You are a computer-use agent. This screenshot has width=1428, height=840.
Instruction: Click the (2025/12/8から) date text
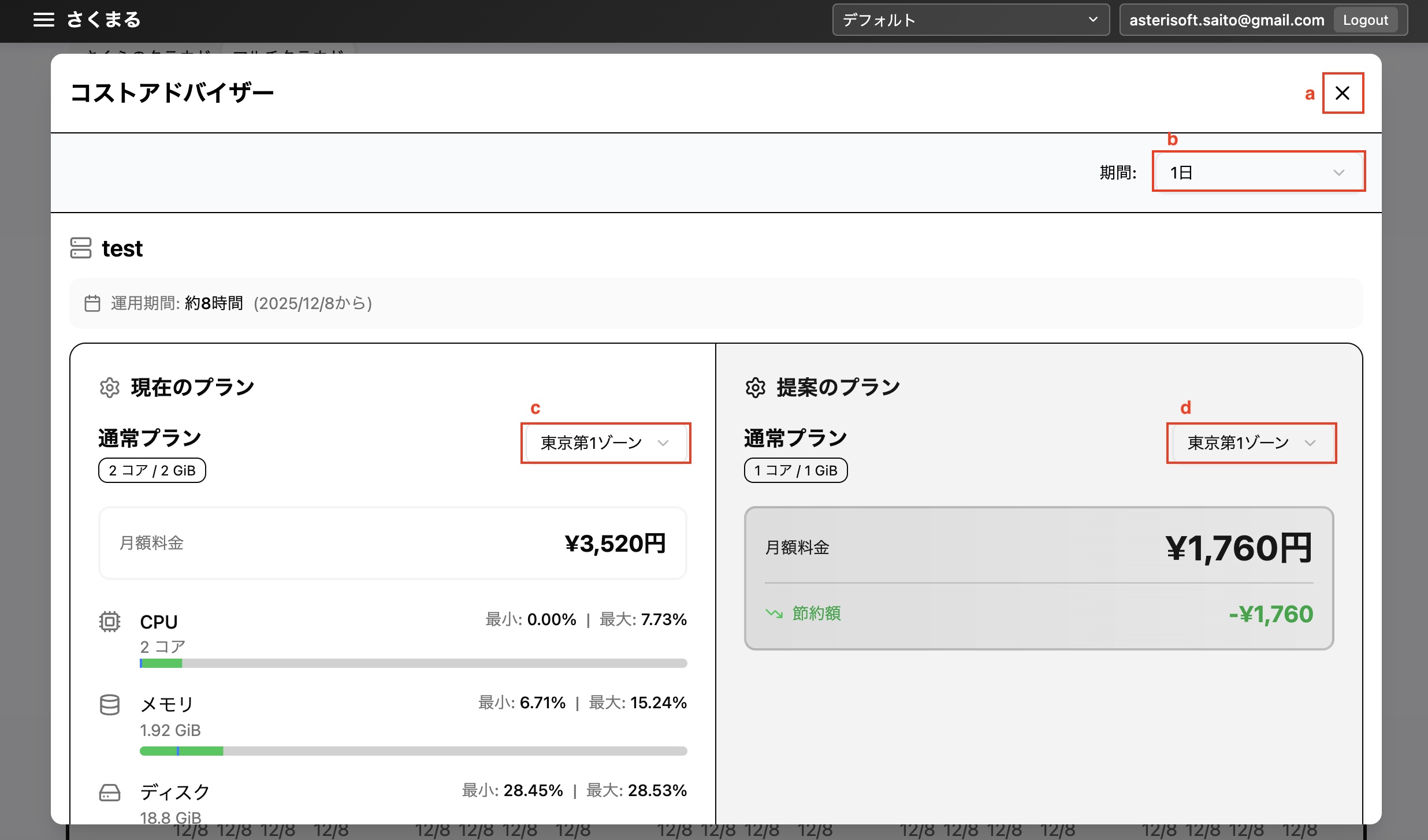313,303
